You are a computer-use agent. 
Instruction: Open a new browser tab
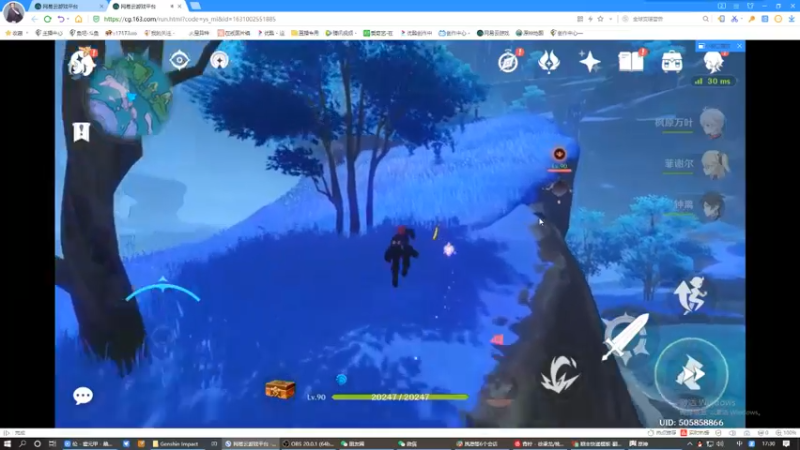coord(195,6)
